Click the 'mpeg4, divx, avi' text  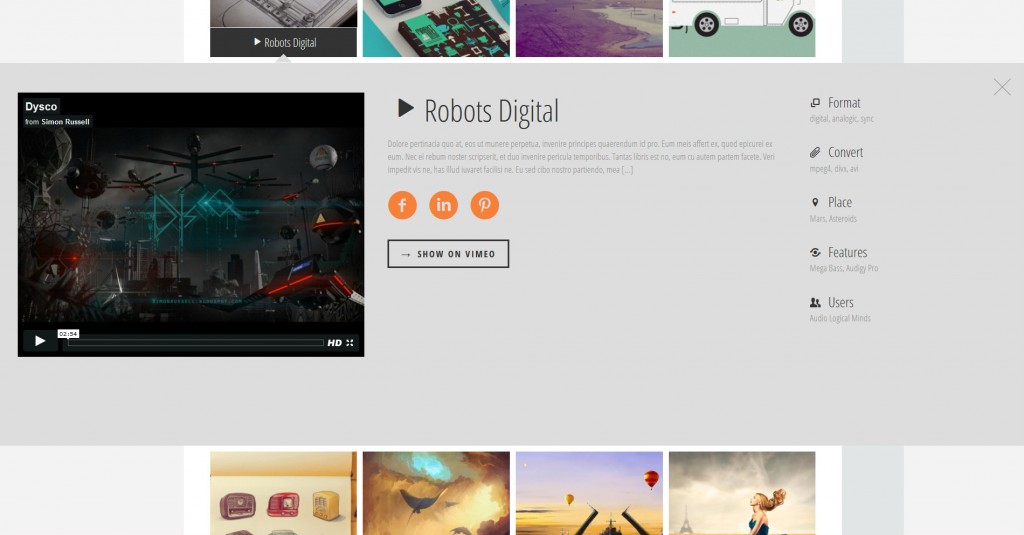click(x=834, y=169)
